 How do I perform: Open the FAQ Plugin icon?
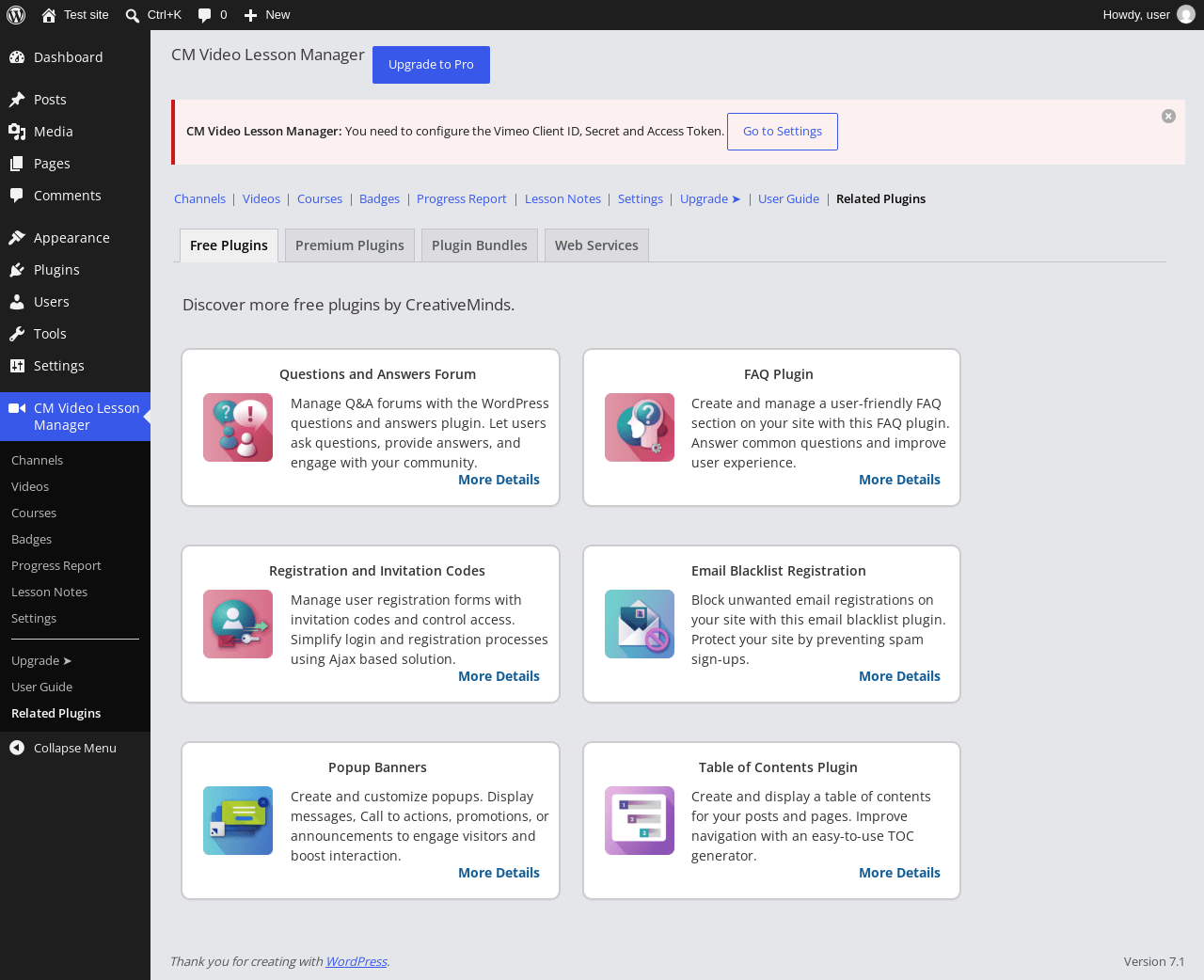pyautogui.click(x=640, y=428)
